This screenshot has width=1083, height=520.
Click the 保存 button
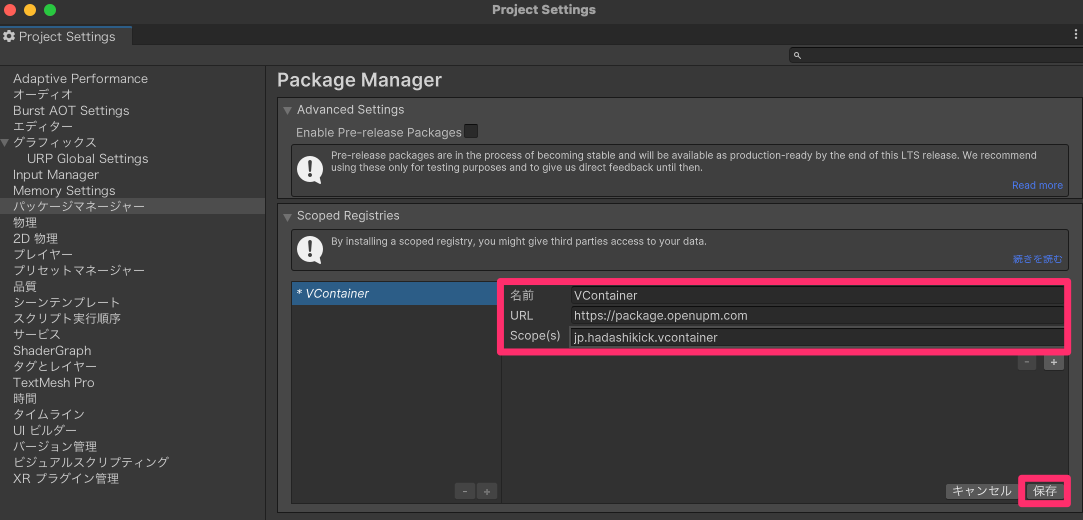click(1045, 491)
